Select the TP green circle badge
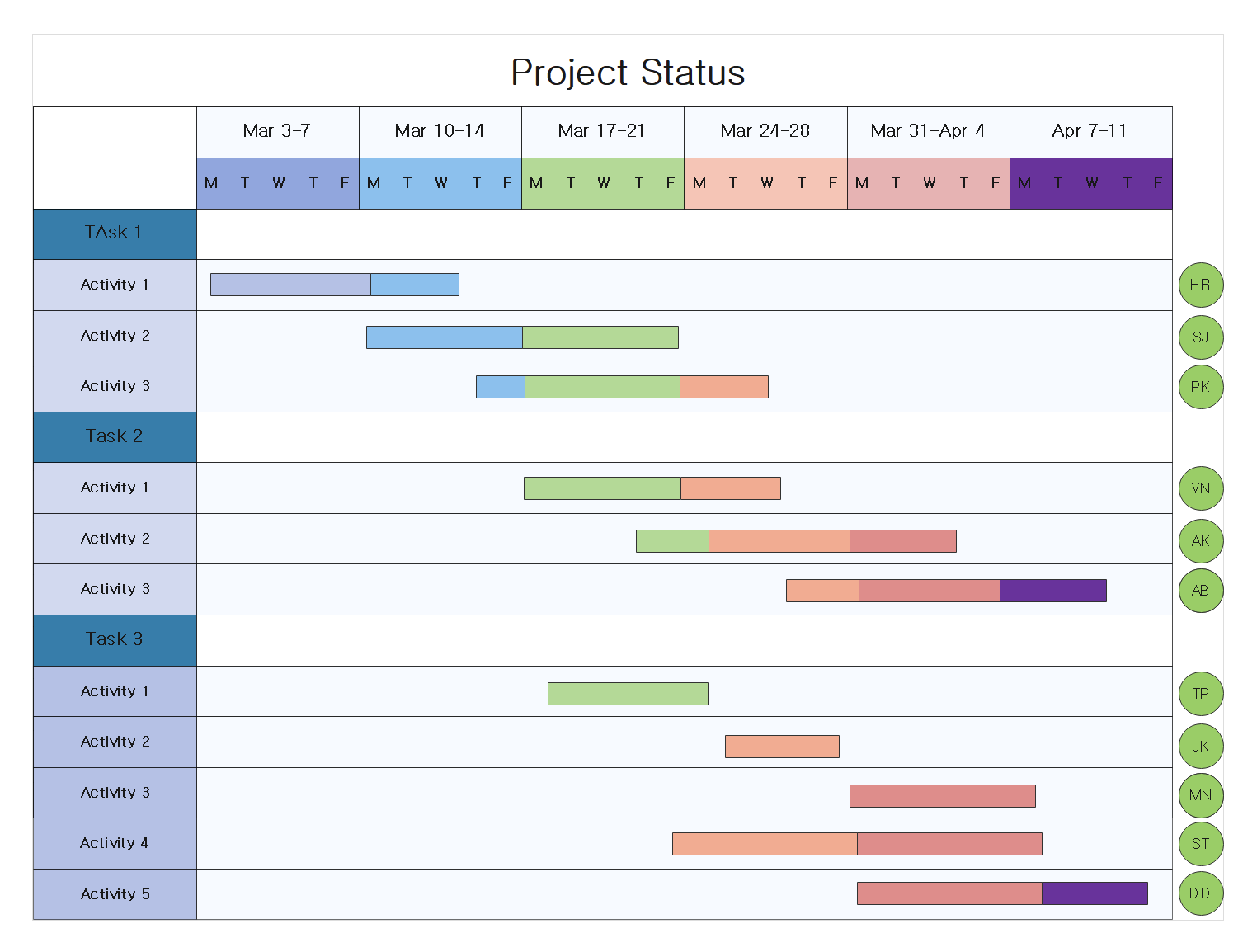This screenshot has height=952, width=1257. (x=1200, y=694)
